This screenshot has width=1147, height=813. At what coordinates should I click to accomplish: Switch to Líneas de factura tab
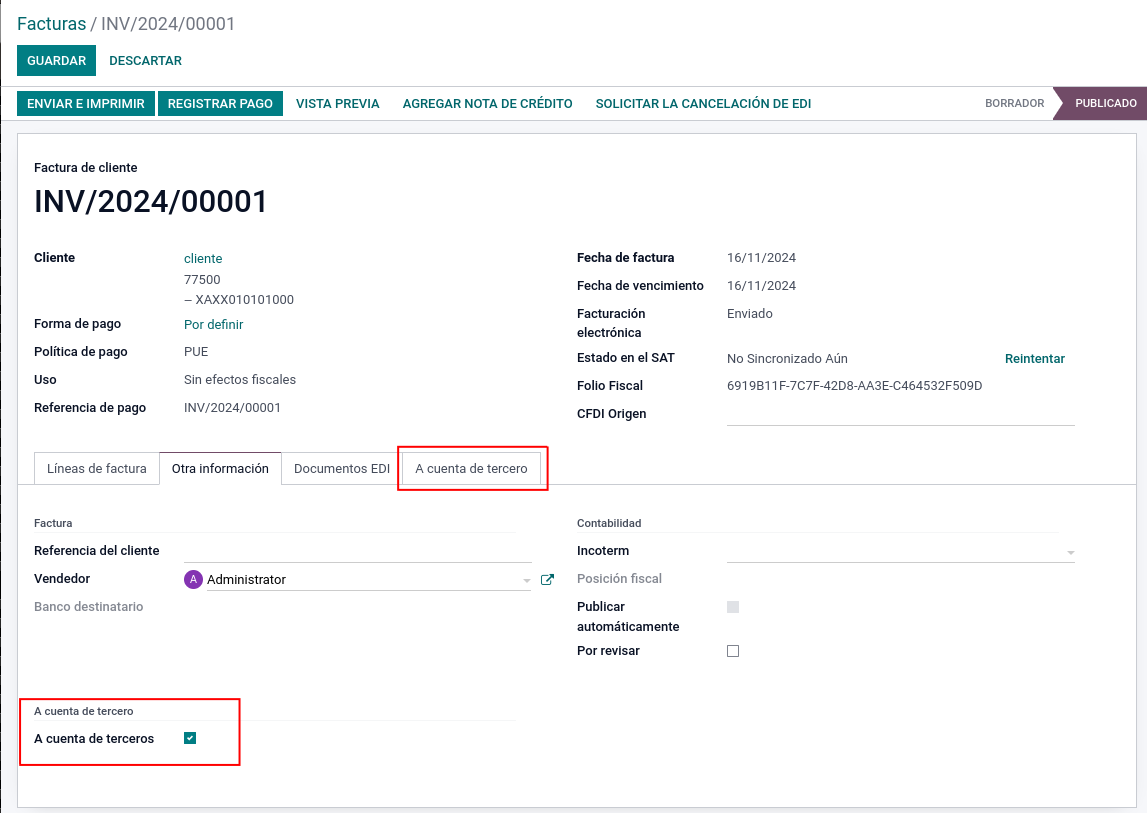(x=97, y=468)
